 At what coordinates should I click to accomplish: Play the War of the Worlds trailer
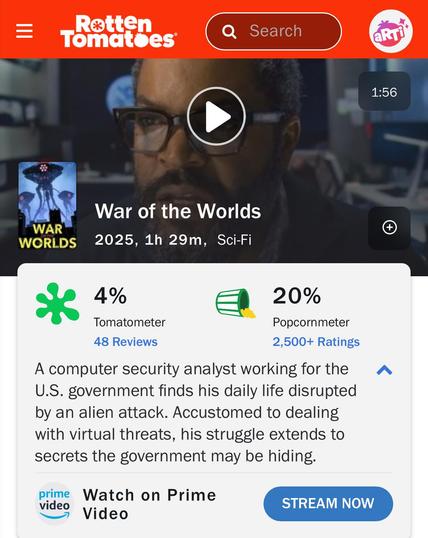click(216, 116)
